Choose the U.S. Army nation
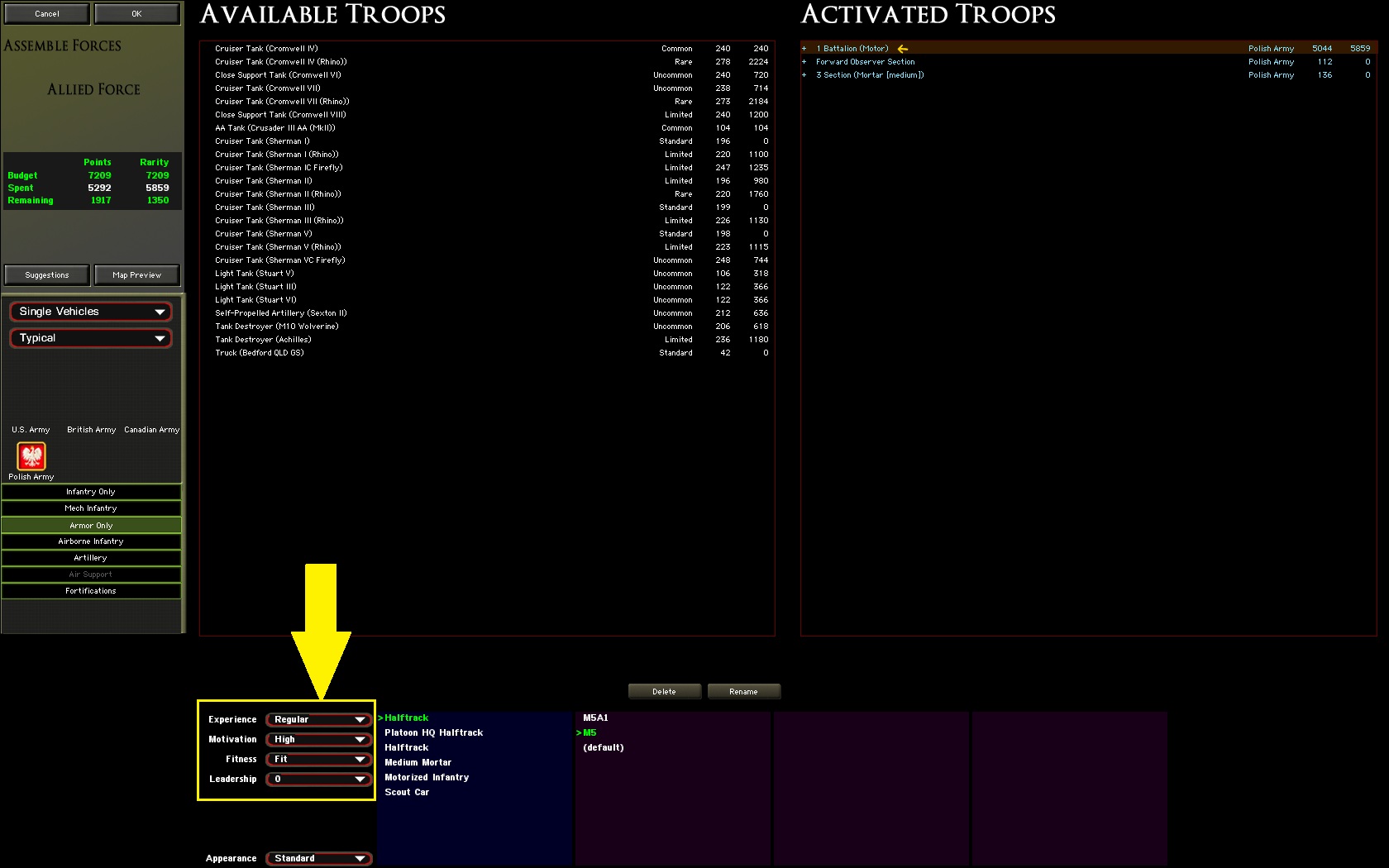This screenshot has width=1389, height=868. point(31,430)
